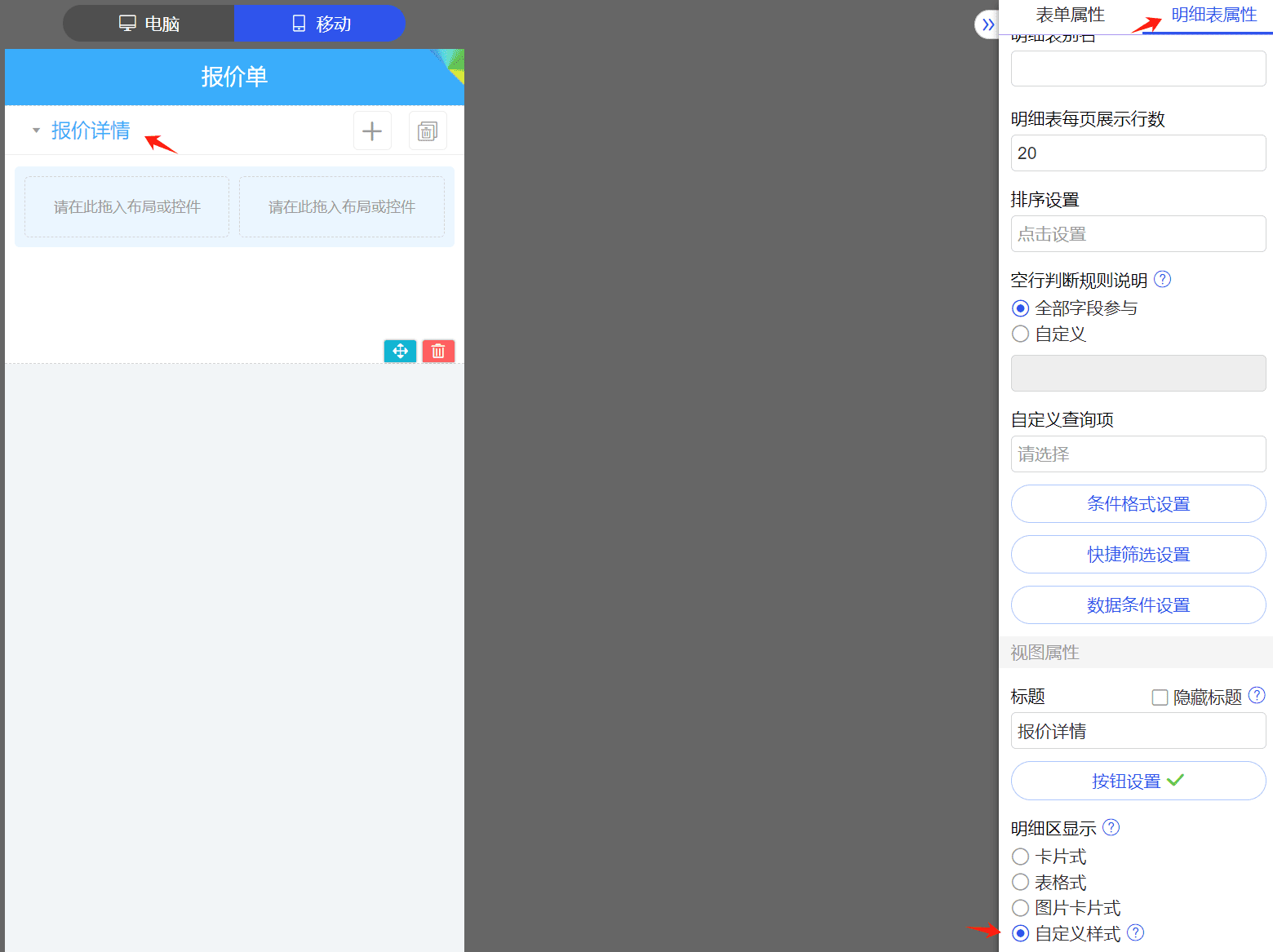Switch to 电脑 desktop view

click(x=149, y=24)
